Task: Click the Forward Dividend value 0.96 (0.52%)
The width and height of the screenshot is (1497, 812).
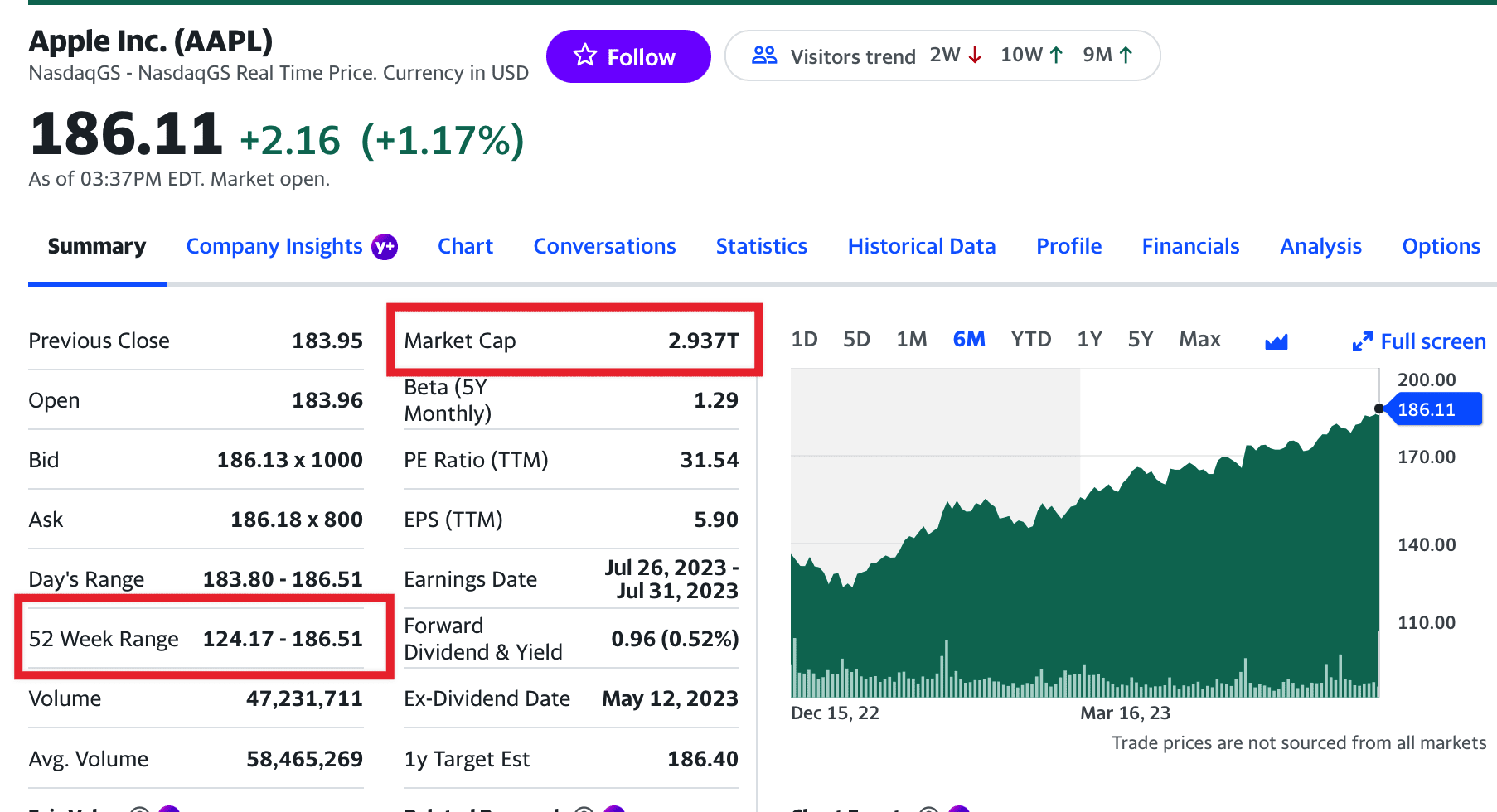Action: pyautogui.click(x=675, y=639)
